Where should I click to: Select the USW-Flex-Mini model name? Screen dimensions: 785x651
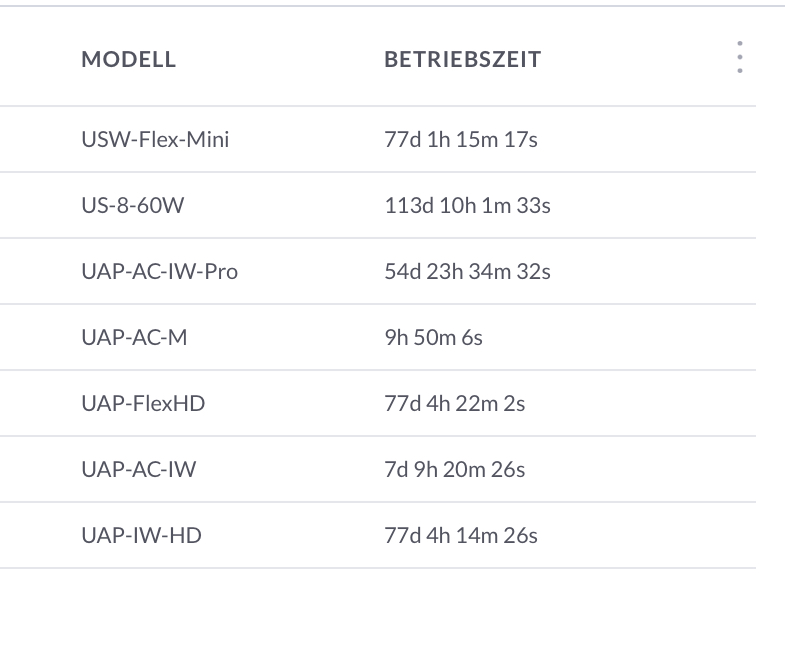tap(155, 140)
